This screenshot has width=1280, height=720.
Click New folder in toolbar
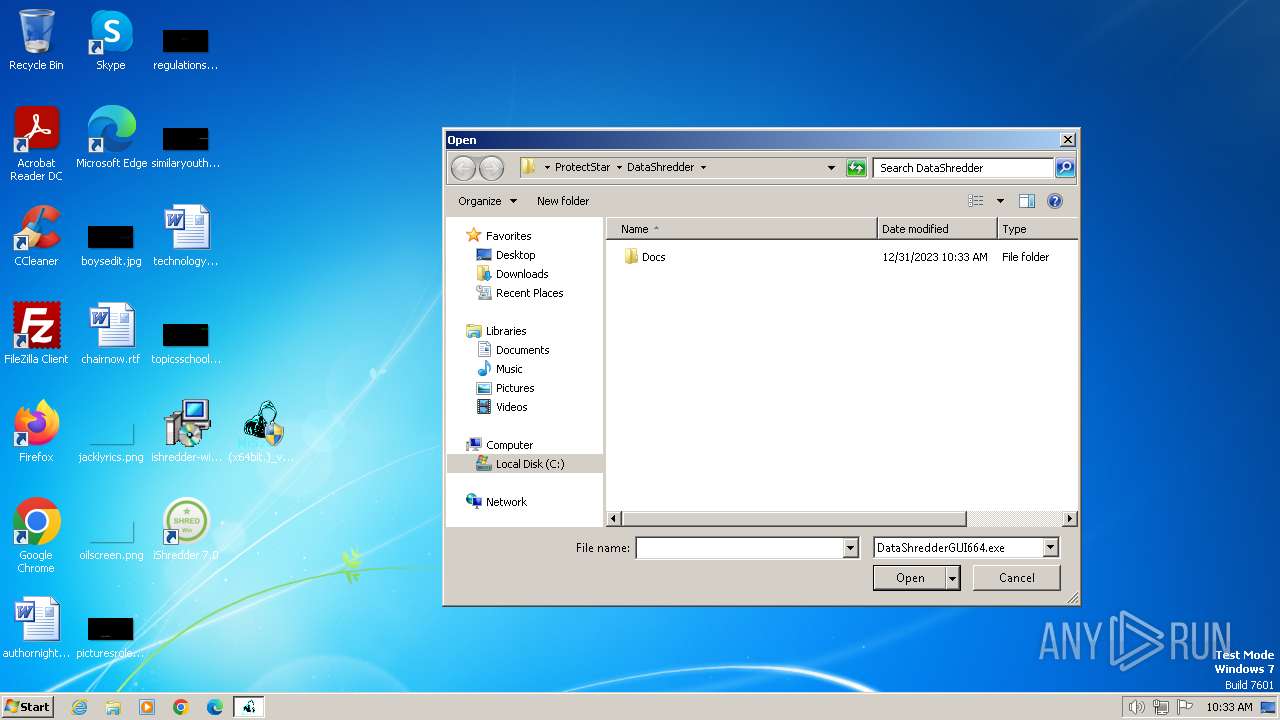[x=563, y=201]
